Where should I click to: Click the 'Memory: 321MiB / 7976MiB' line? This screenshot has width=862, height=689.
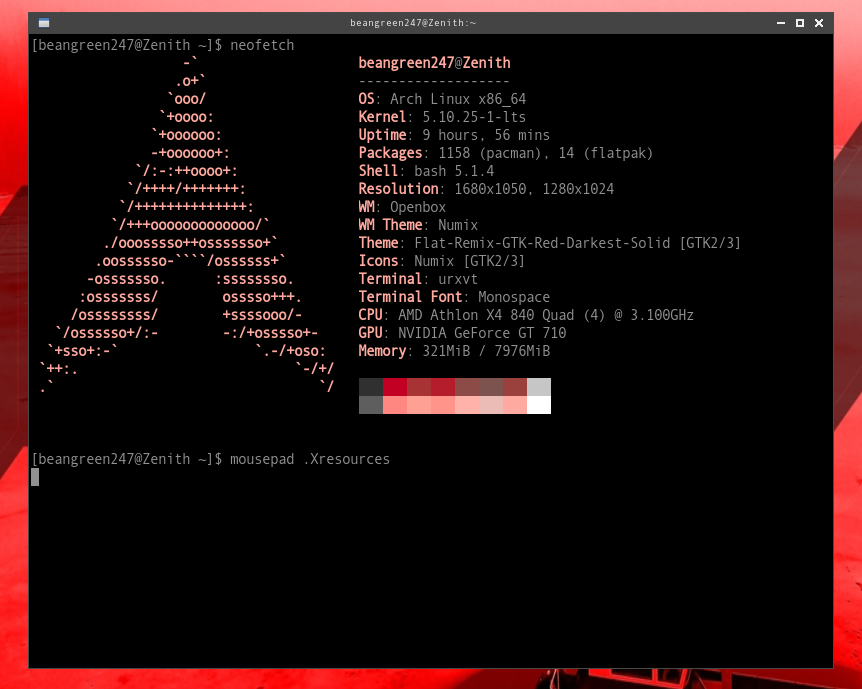pyautogui.click(x=454, y=351)
